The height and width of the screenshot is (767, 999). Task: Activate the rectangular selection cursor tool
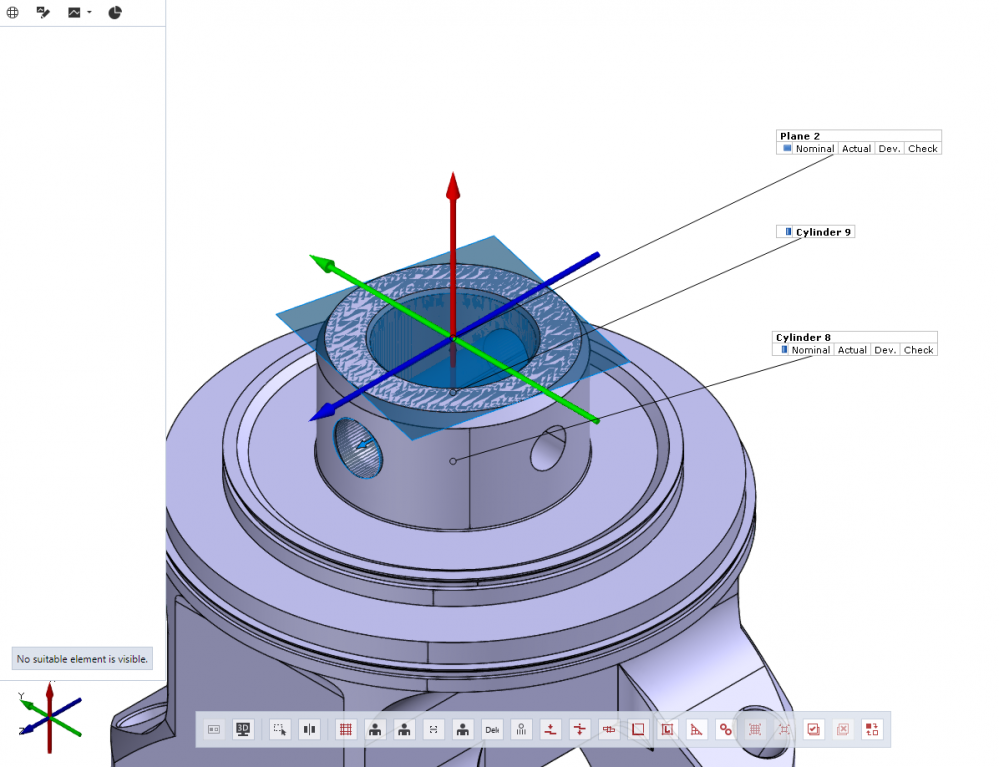(280, 729)
